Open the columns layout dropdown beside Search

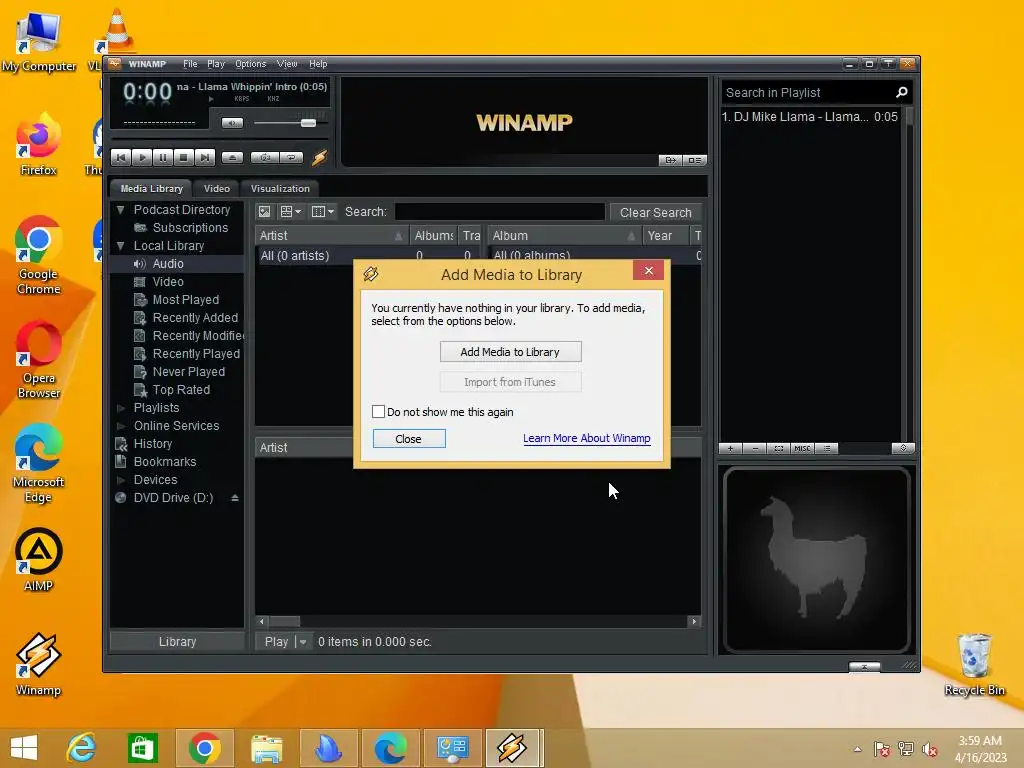323,212
